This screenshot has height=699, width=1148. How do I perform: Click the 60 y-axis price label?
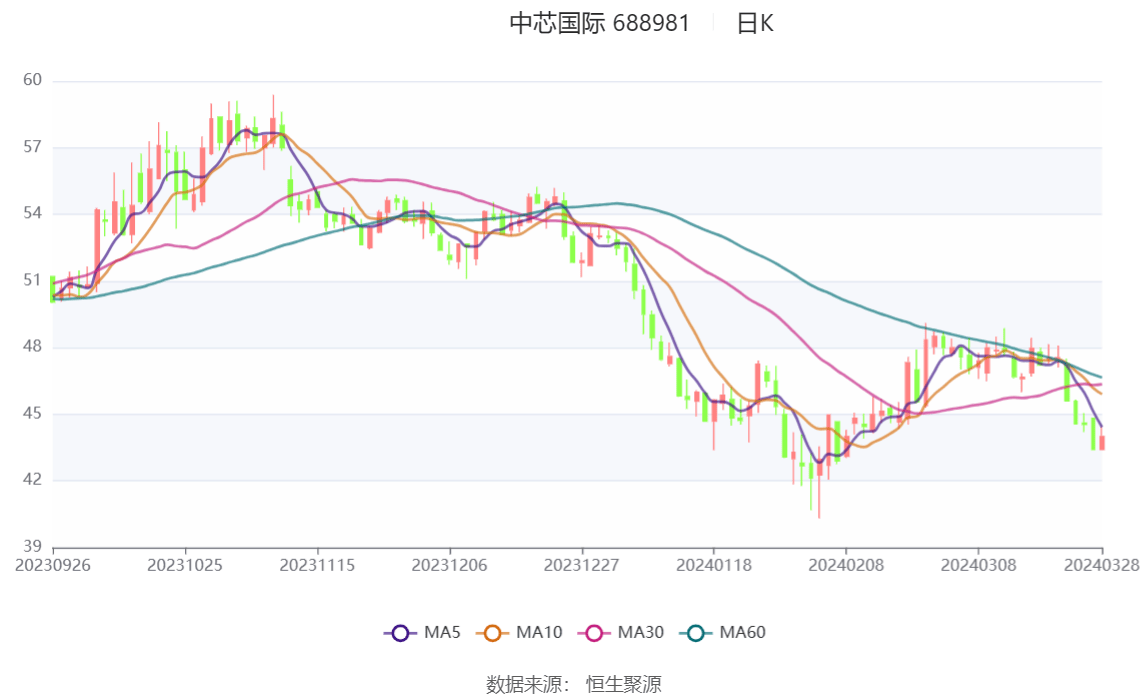(x=32, y=80)
